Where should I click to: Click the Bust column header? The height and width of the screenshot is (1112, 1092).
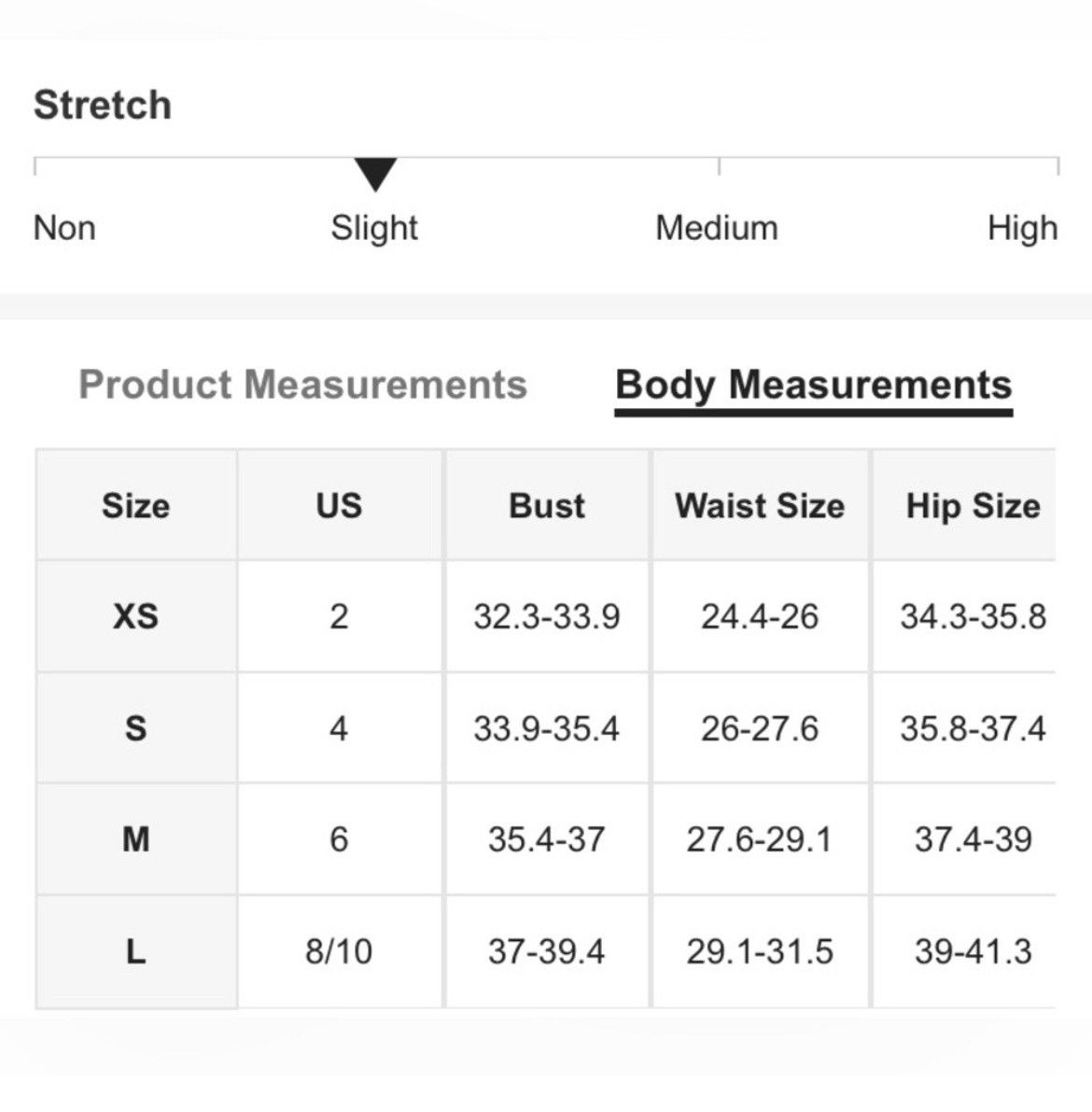coord(547,506)
